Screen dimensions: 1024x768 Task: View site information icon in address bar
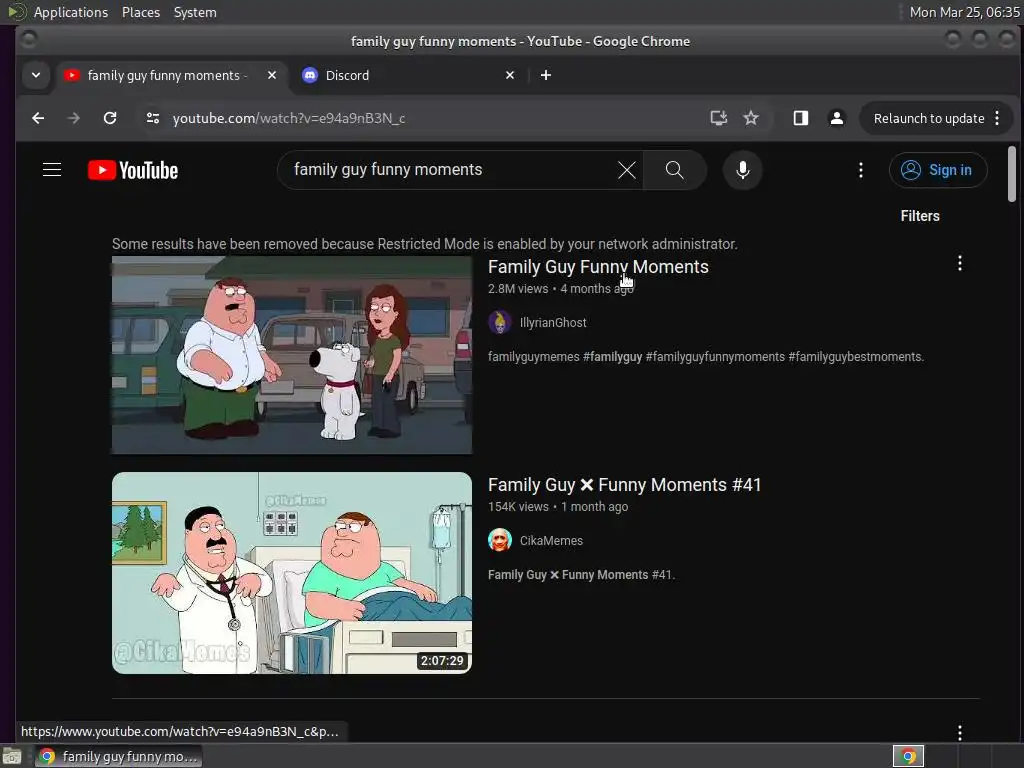(x=153, y=118)
